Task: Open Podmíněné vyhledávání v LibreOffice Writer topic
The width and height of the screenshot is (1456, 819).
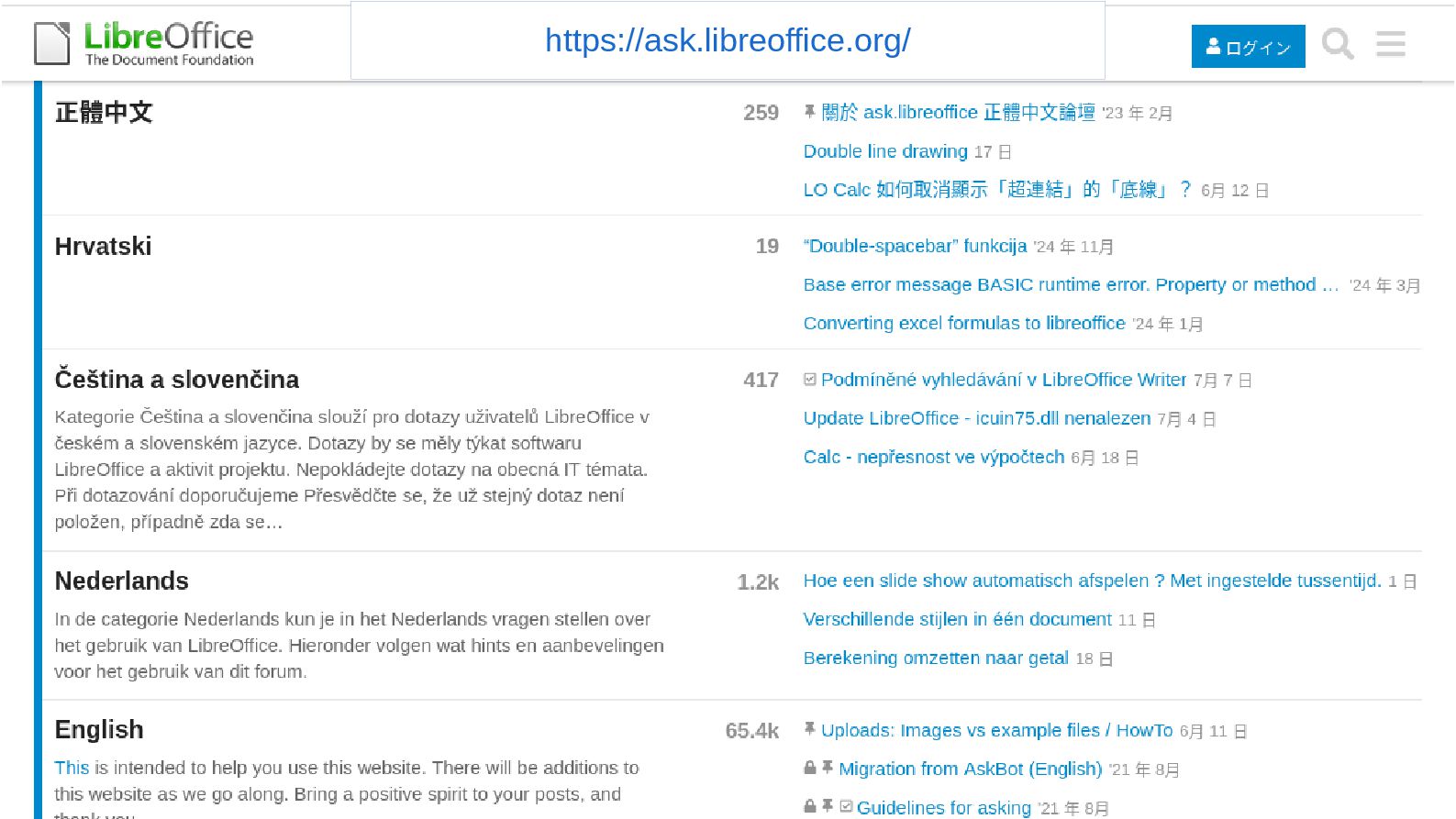Action: (x=1004, y=380)
